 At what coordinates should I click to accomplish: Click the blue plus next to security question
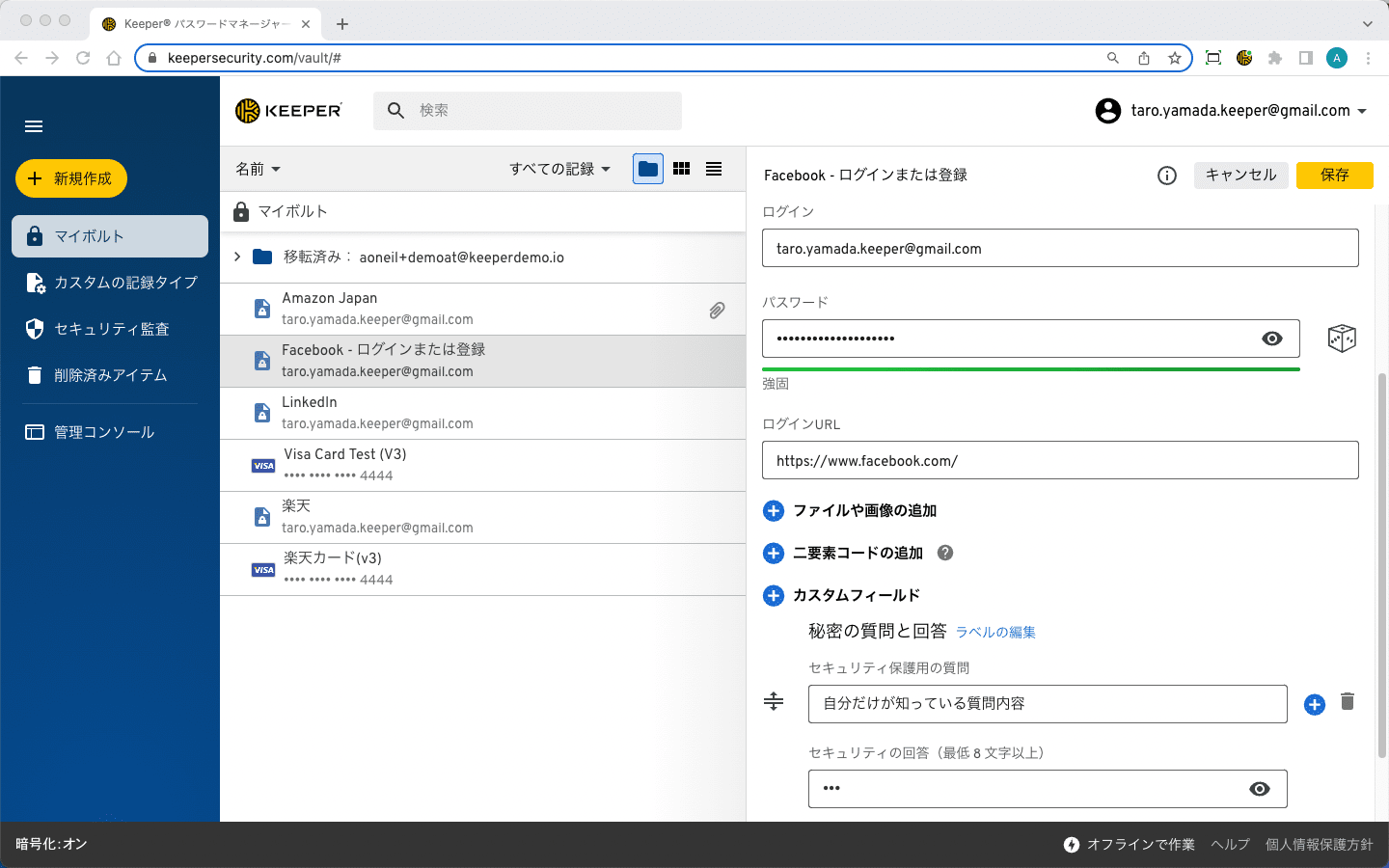tap(1314, 705)
